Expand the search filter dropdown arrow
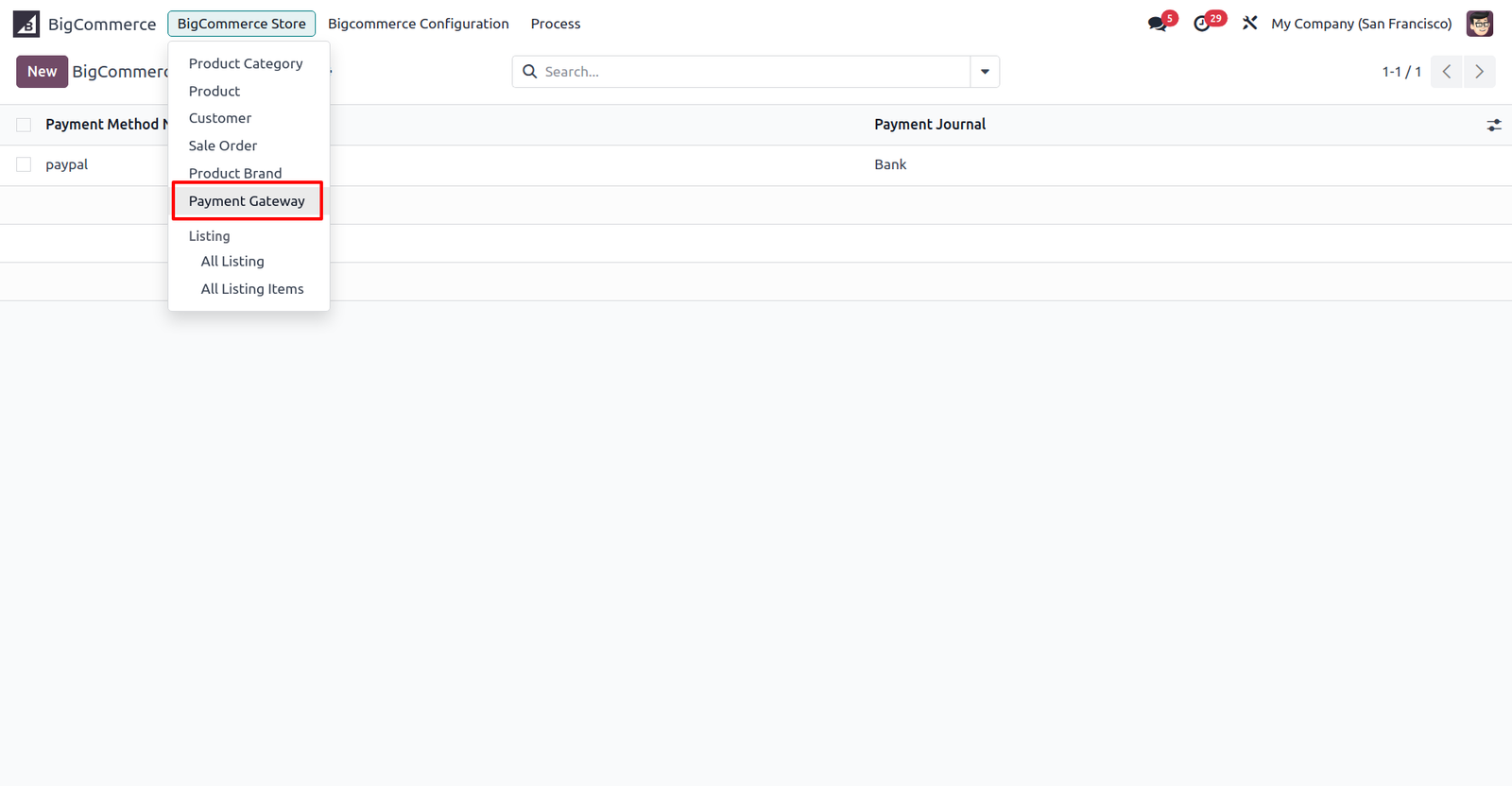This screenshot has width=1512, height=786. pyautogui.click(x=985, y=72)
